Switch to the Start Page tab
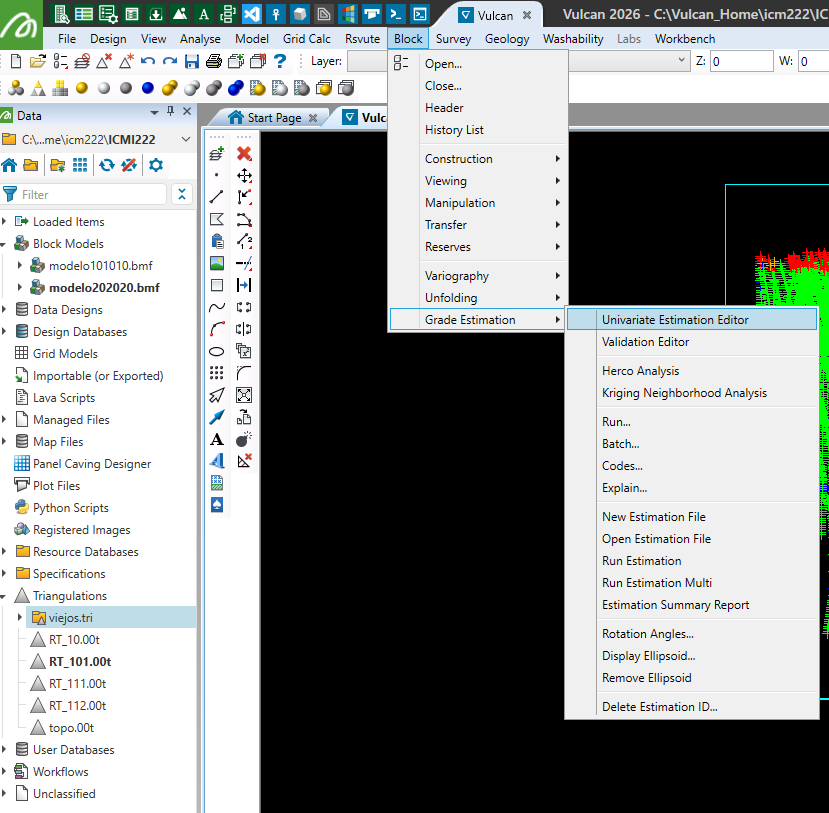This screenshot has width=829, height=813. coord(274,117)
